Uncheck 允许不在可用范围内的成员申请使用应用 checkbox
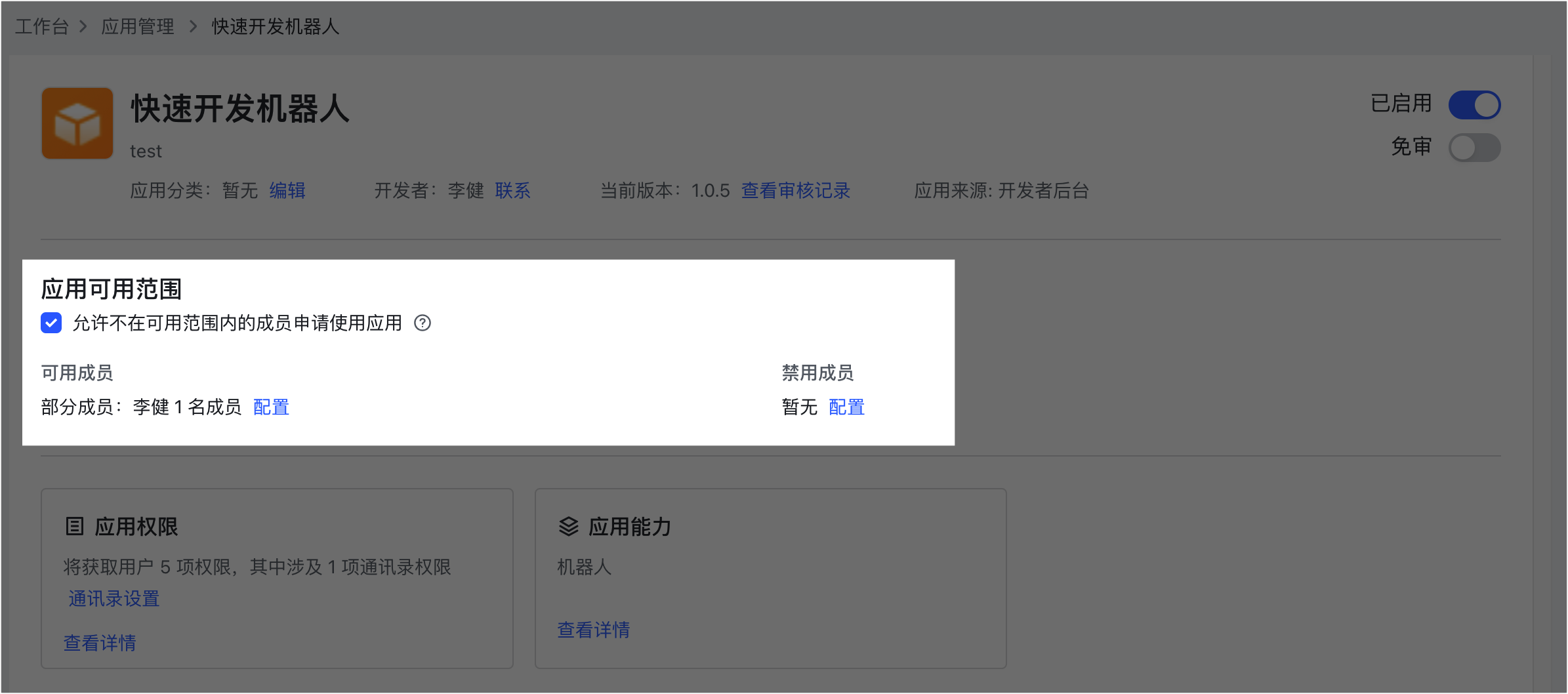This screenshot has width=1568, height=694. (x=51, y=323)
